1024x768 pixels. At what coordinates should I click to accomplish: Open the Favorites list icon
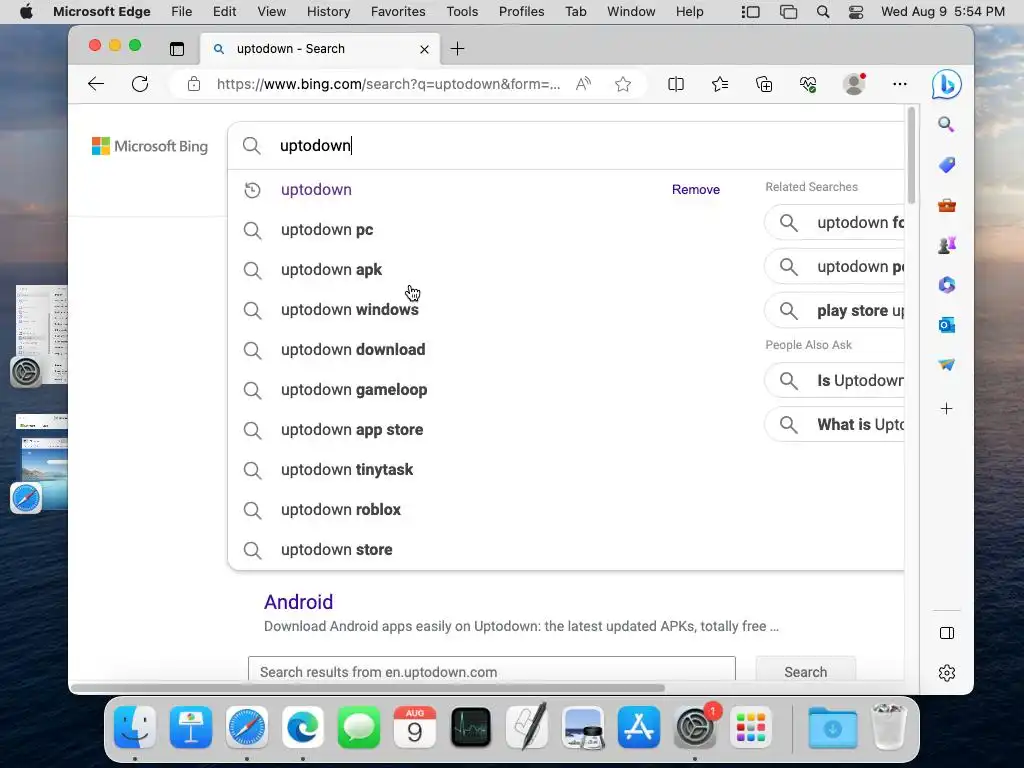point(720,84)
